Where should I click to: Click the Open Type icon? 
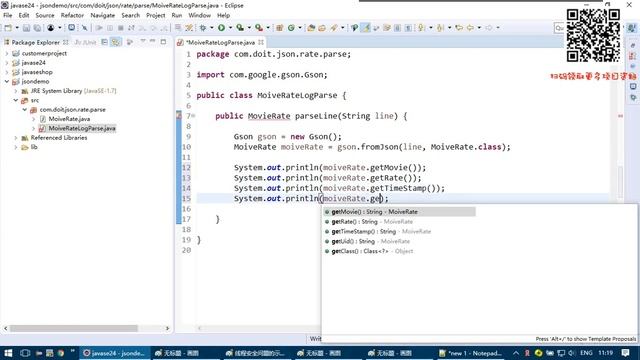click(311, 28)
